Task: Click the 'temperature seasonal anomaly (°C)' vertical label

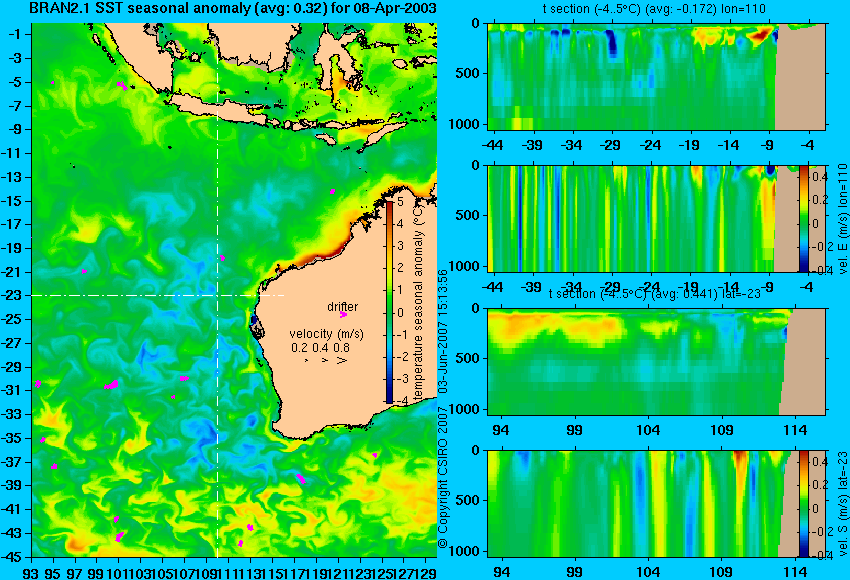Action: [417, 304]
